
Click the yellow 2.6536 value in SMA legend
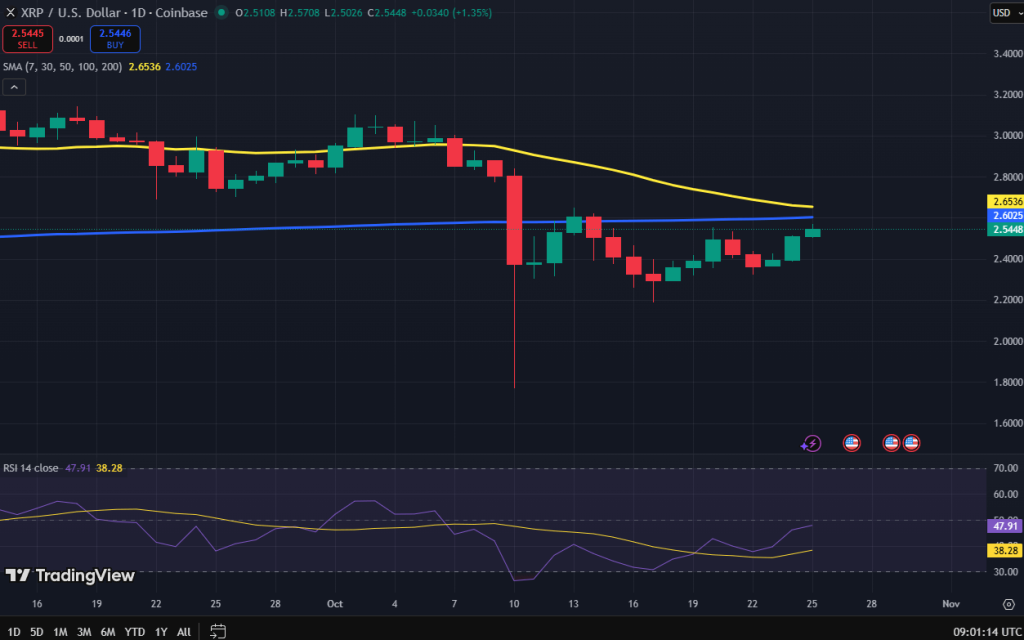145,67
